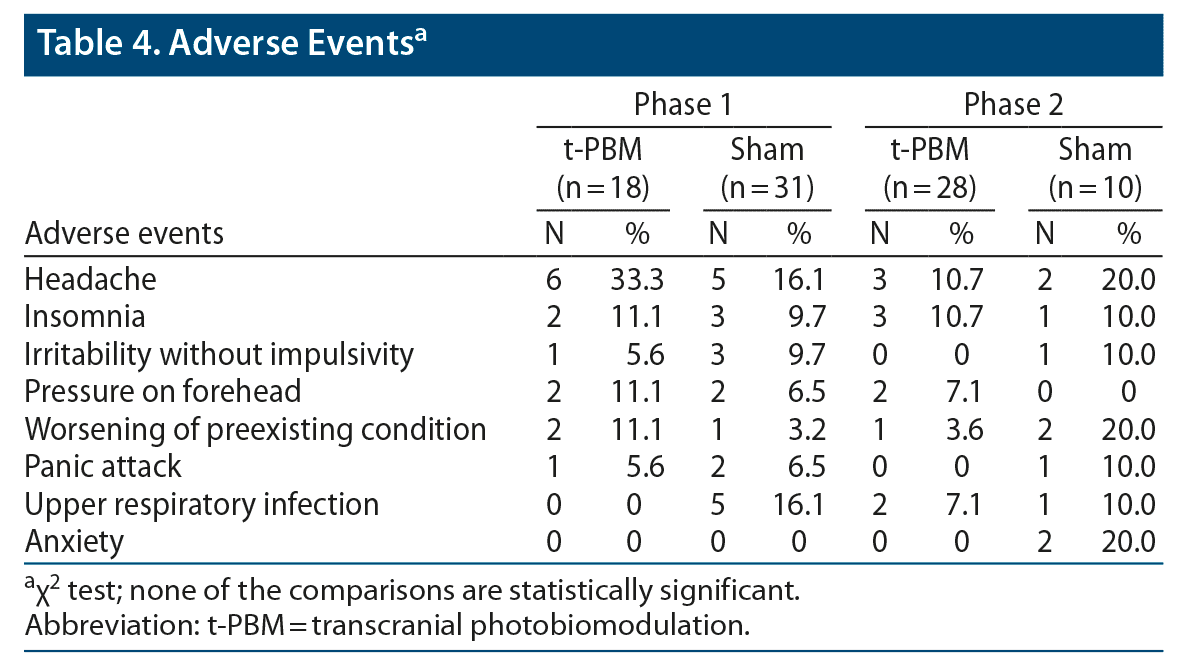Select the "Headache" row label
1198x670 pixels.
point(91,279)
